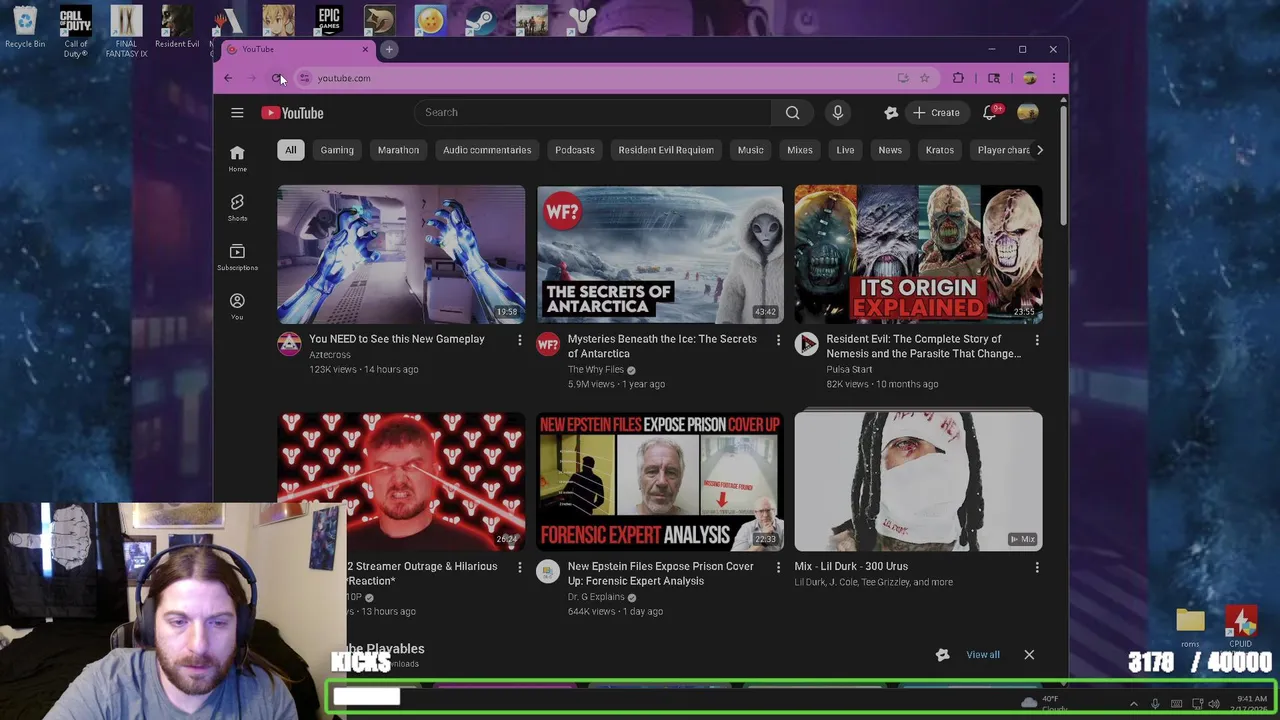Start voice search with the microphone
Image resolution: width=1280 pixels, height=720 pixels.
(838, 113)
